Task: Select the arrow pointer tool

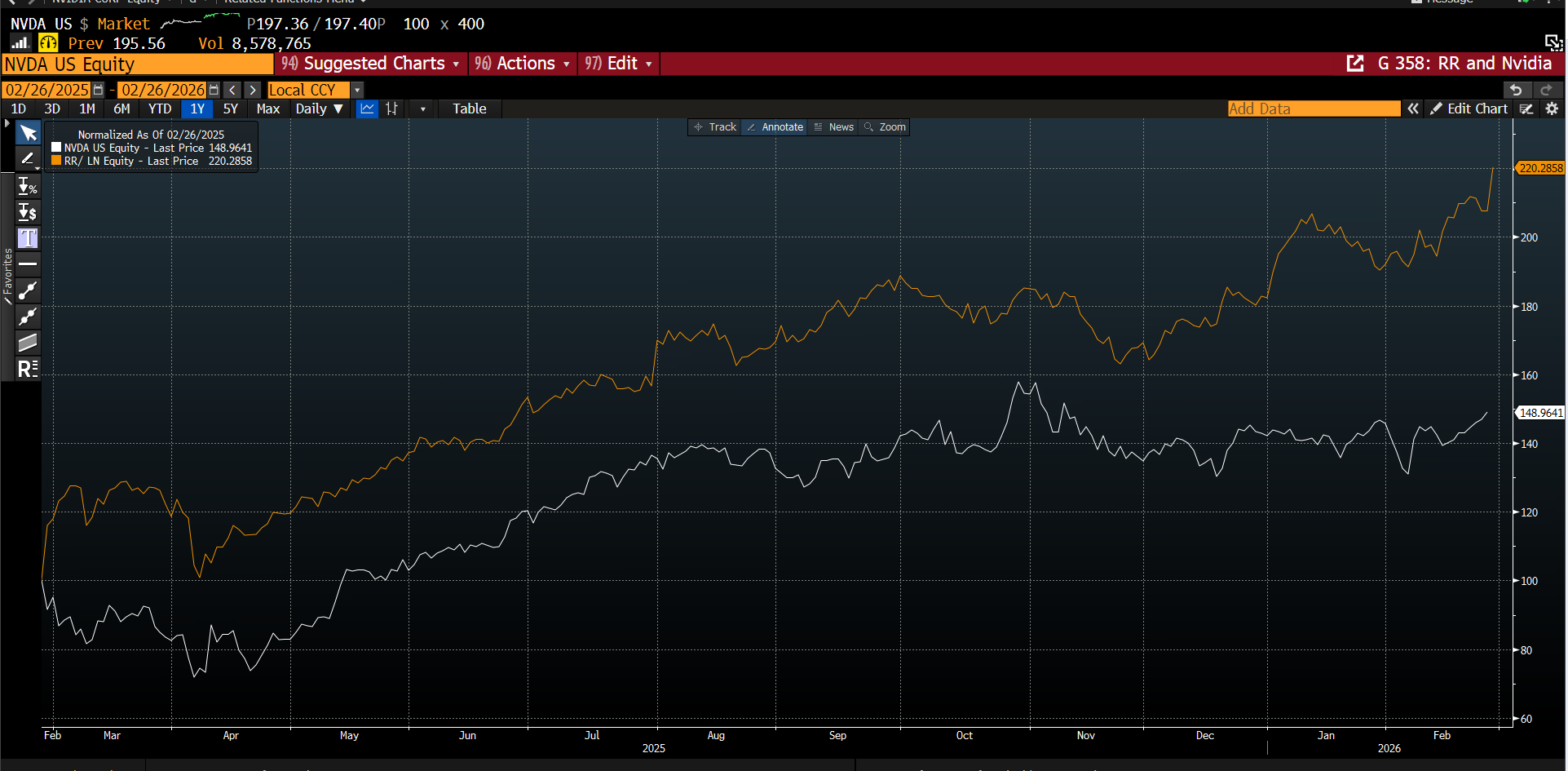Action: pyautogui.click(x=28, y=133)
